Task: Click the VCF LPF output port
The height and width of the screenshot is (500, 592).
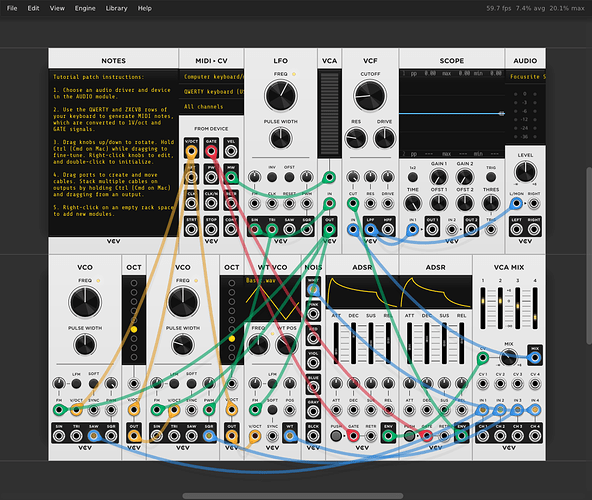Action: tap(370, 229)
